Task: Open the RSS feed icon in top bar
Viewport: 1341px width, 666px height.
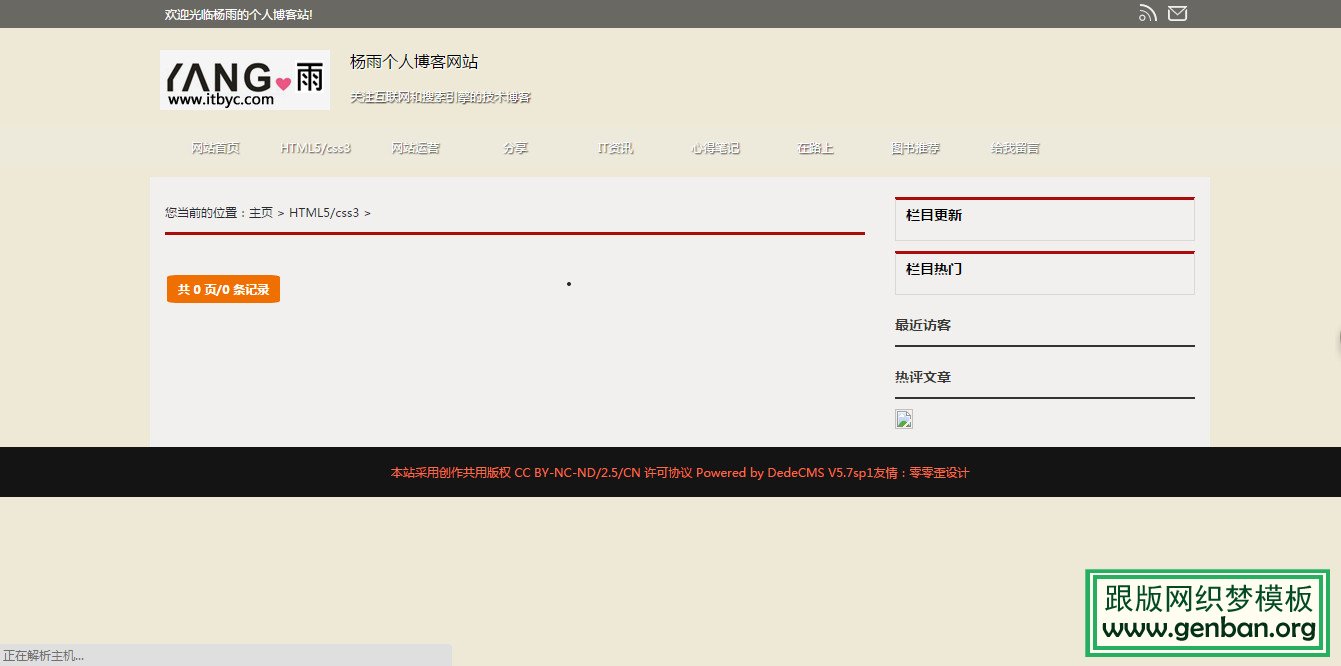Action: (1147, 13)
